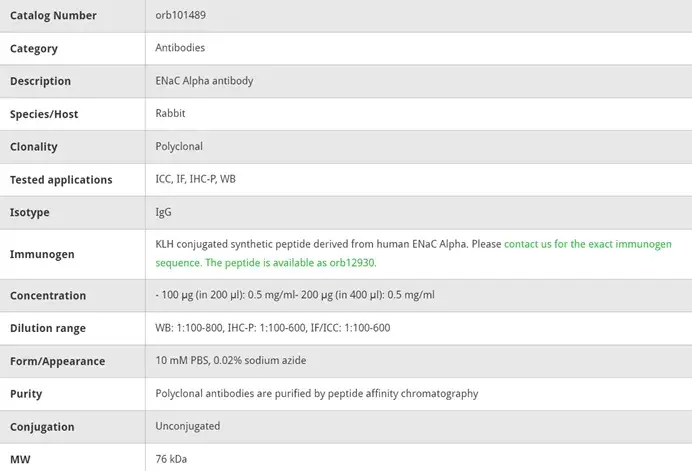
Task: Click the MW value '76 kDa'
Action: click(171, 459)
